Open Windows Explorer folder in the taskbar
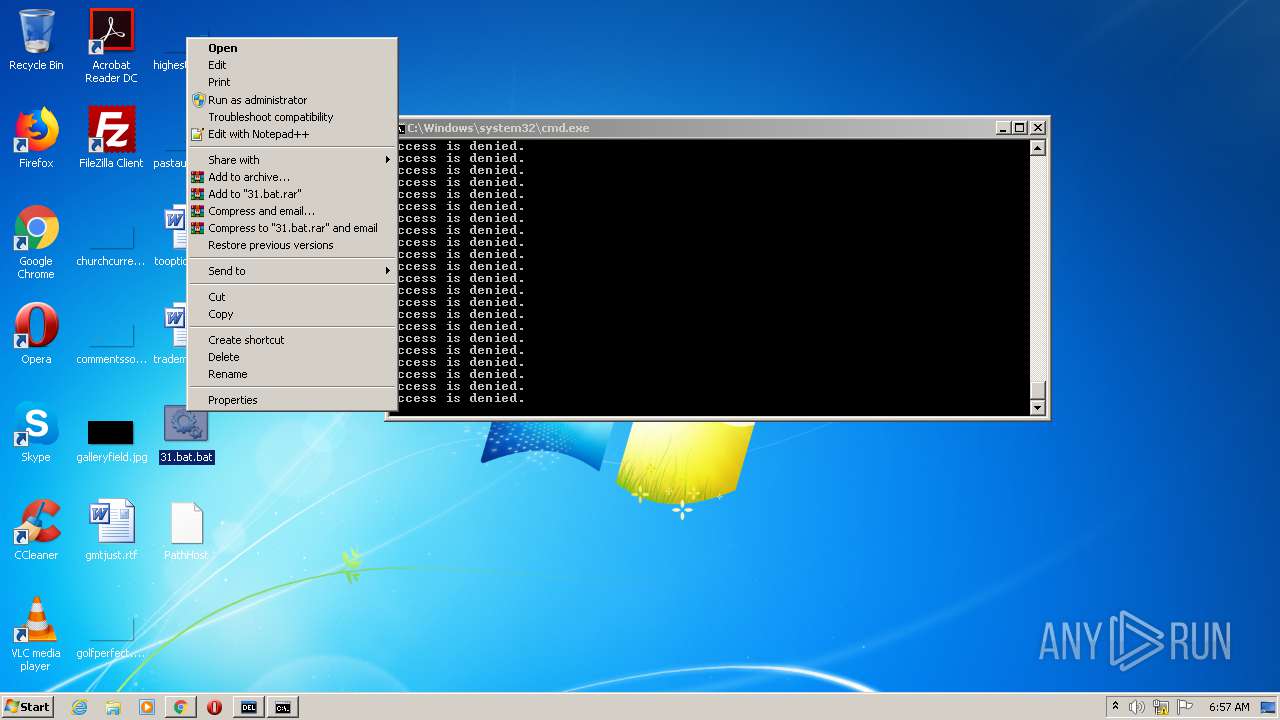 click(x=113, y=707)
